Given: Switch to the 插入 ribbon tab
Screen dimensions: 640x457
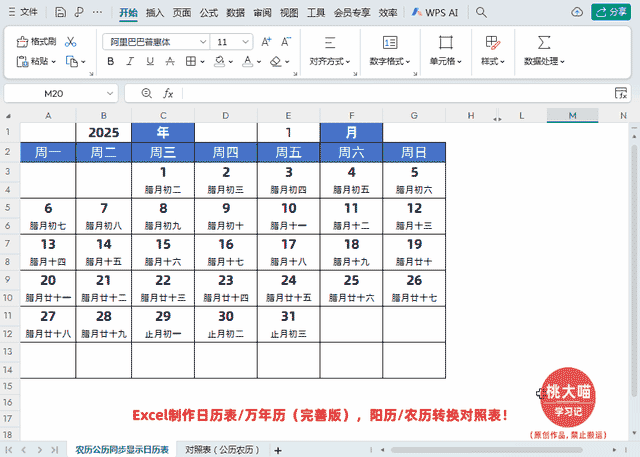Looking at the screenshot, I should pyautogui.click(x=155, y=13).
